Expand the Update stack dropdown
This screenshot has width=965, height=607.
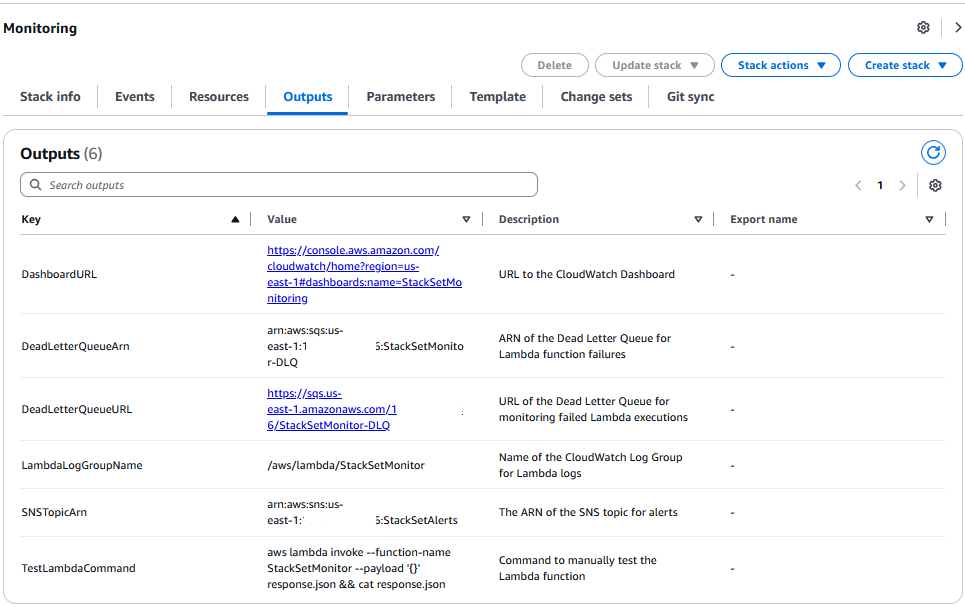pos(654,65)
